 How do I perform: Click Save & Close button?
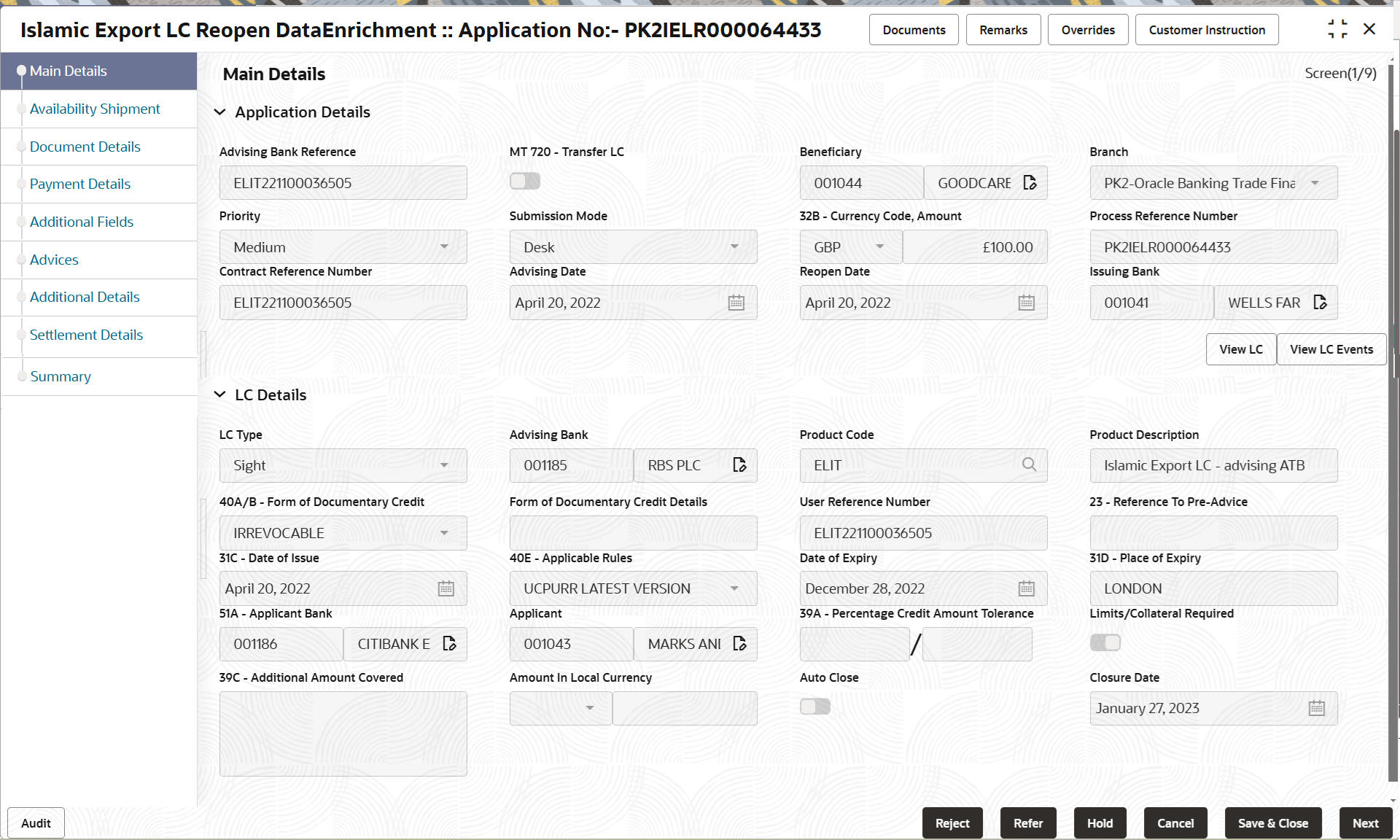click(1272, 823)
